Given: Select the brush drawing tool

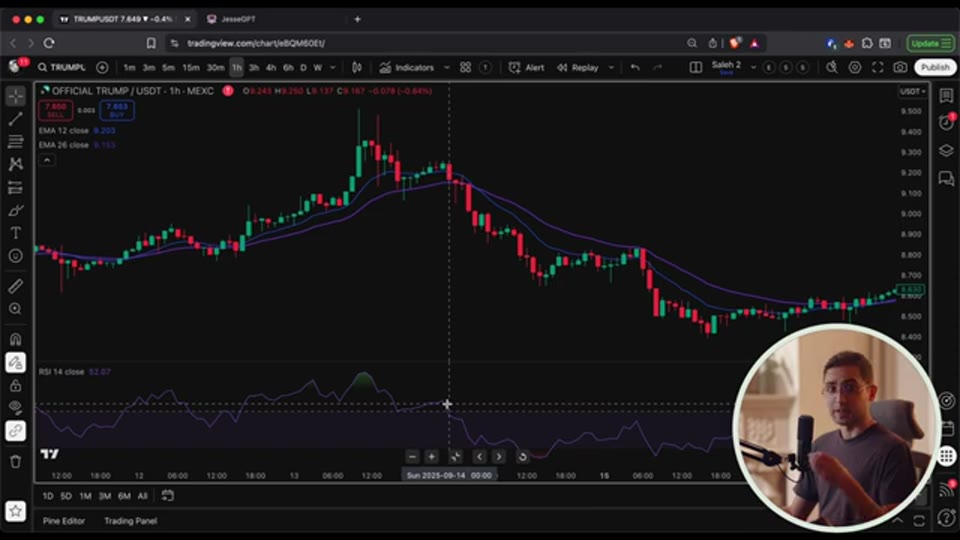Looking at the screenshot, I should 16,211.
